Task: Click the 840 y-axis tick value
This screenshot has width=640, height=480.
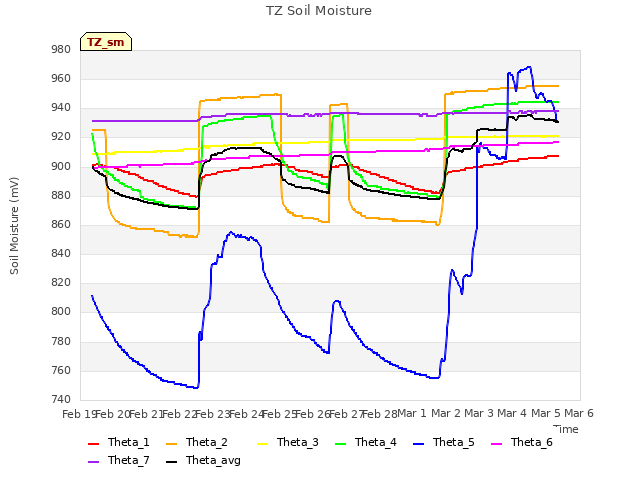Action: point(61,253)
